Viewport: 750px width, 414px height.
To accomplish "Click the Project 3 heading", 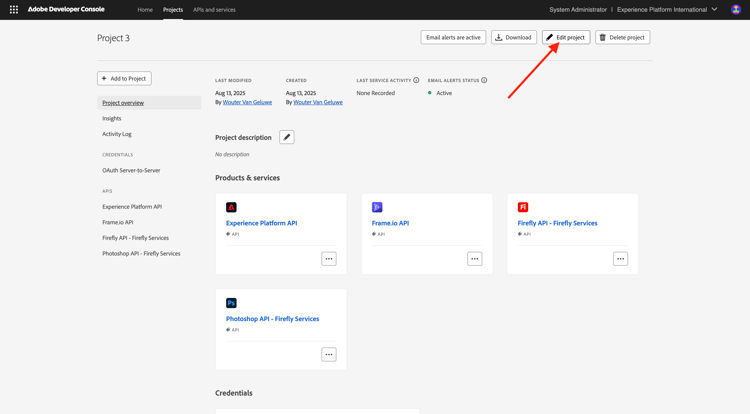I will pos(113,38).
